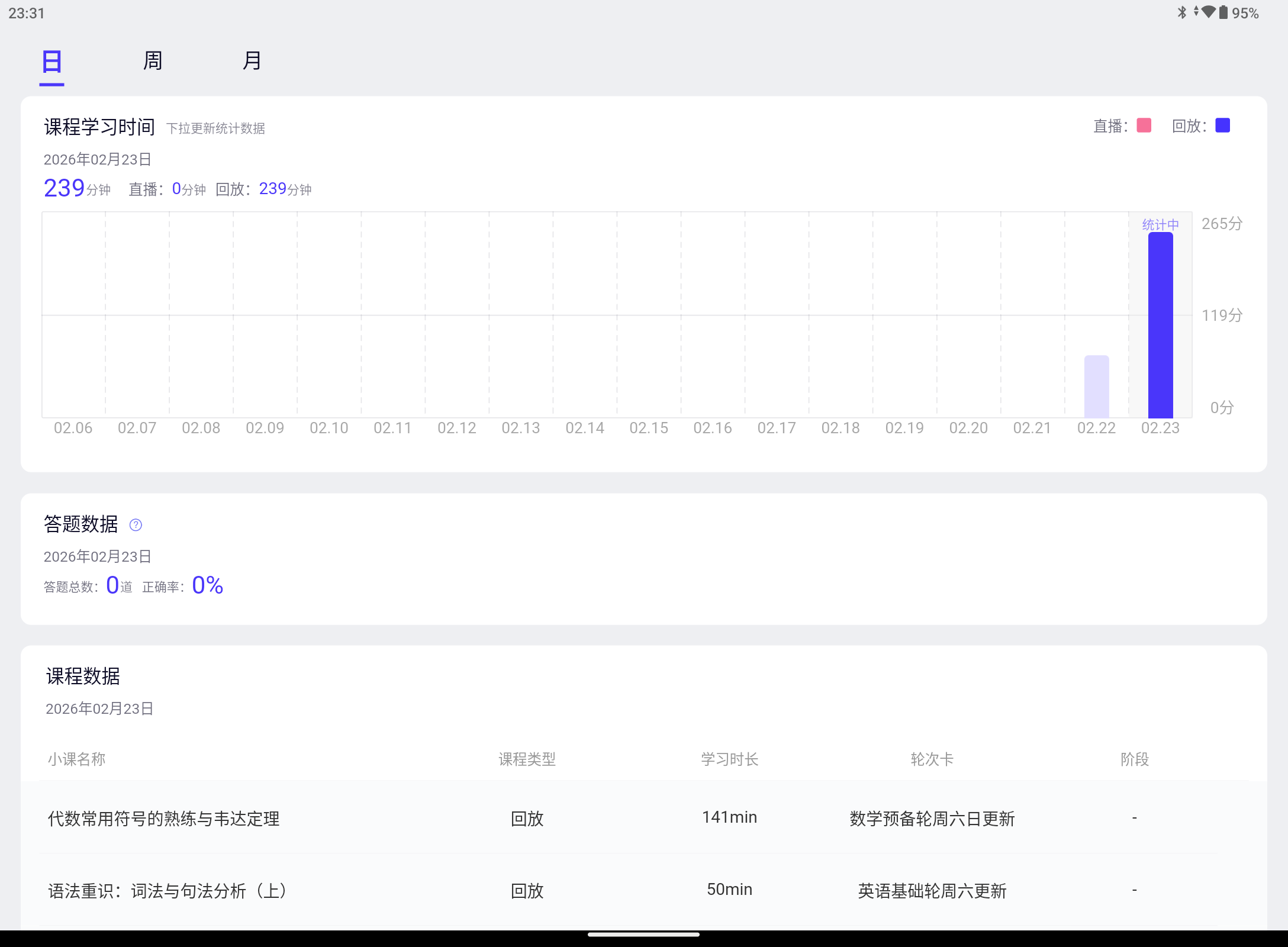Tap the 02.06 date on chart axis
Image resolution: width=1288 pixels, height=947 pixels.
(73, 428)
